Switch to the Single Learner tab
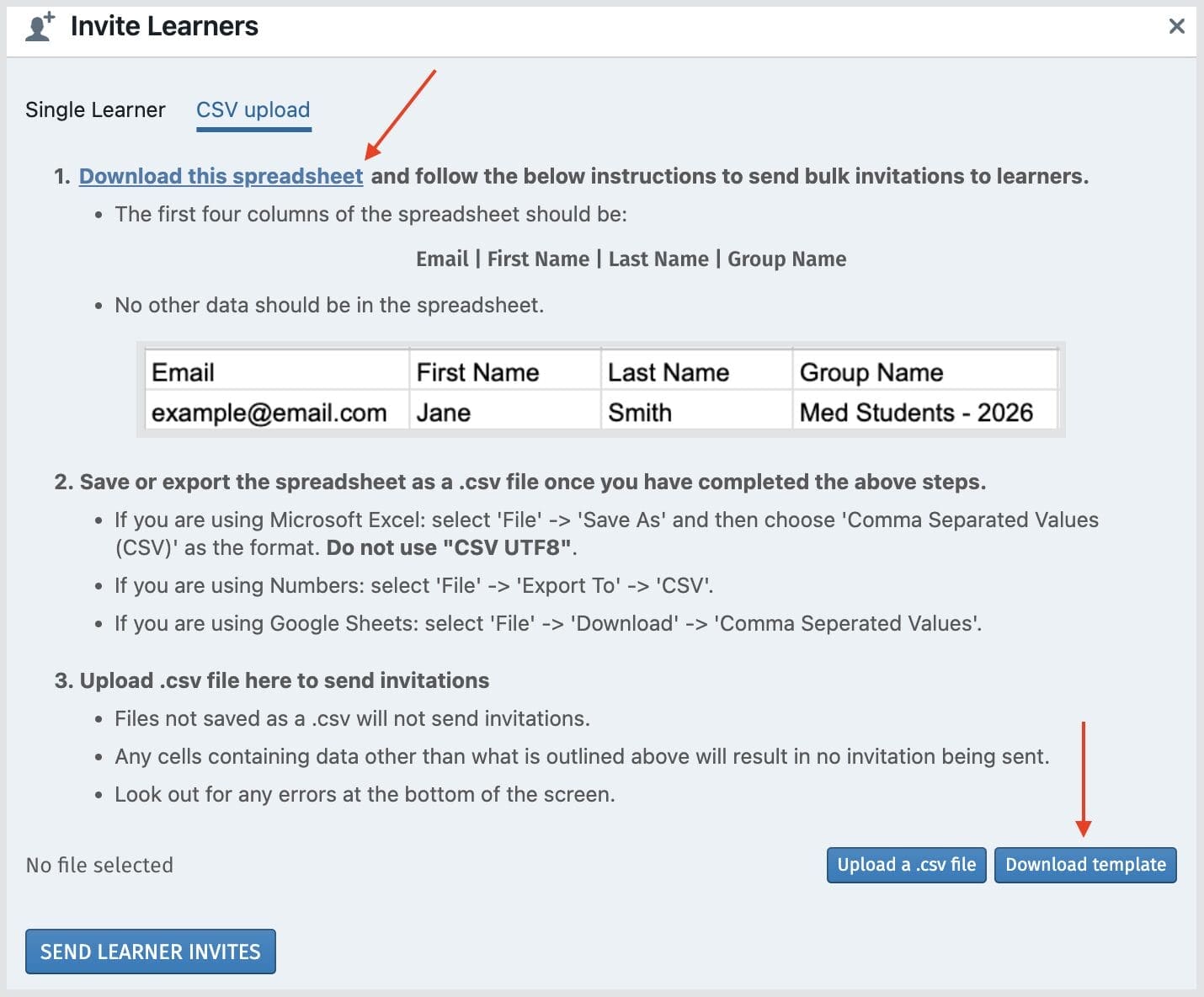This screenshot has width=1204, height=997. (95, 110)
